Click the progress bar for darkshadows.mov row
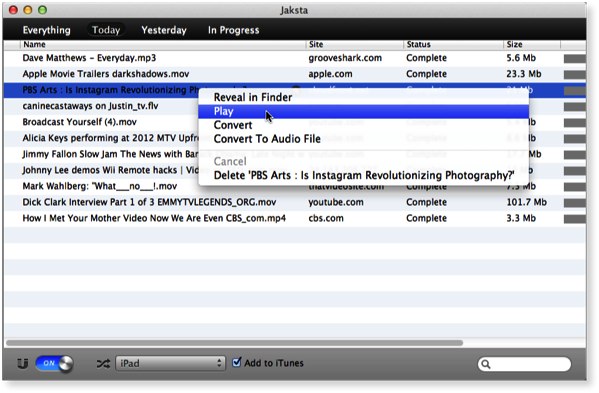The width and height of the screenshot is (599, 393). point(575,74)
